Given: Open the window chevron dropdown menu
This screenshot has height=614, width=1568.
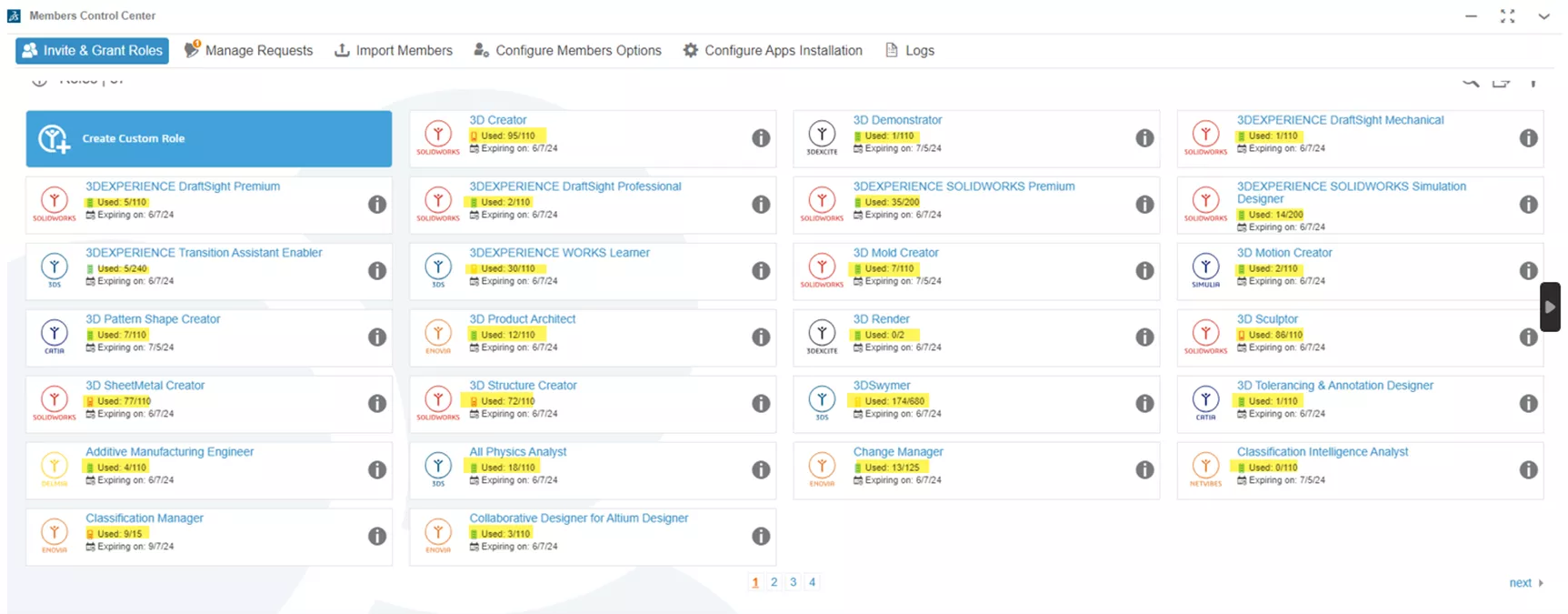Looking at the screenshot, I should point(1543,16).
